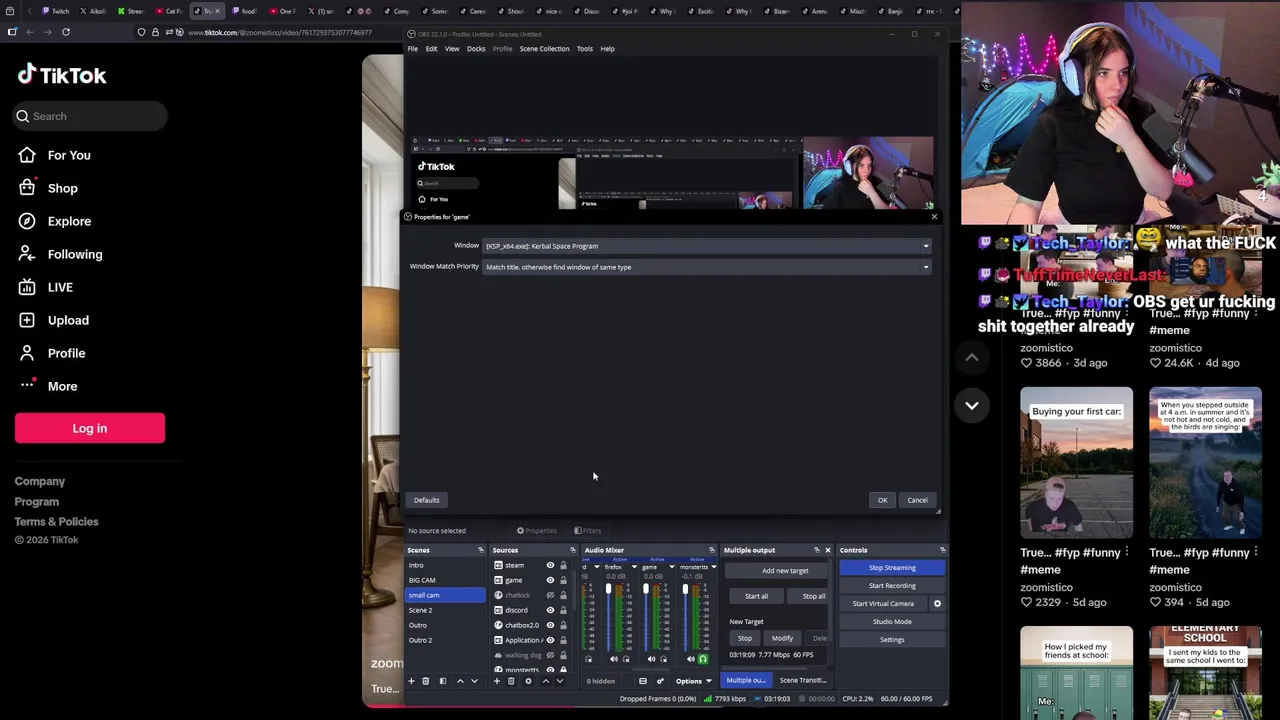Go to next TikTok video with down arrow
Image resolution: width=1280 pixels, height=720 pixels.
pyautogui.click(x=972, y=405)
